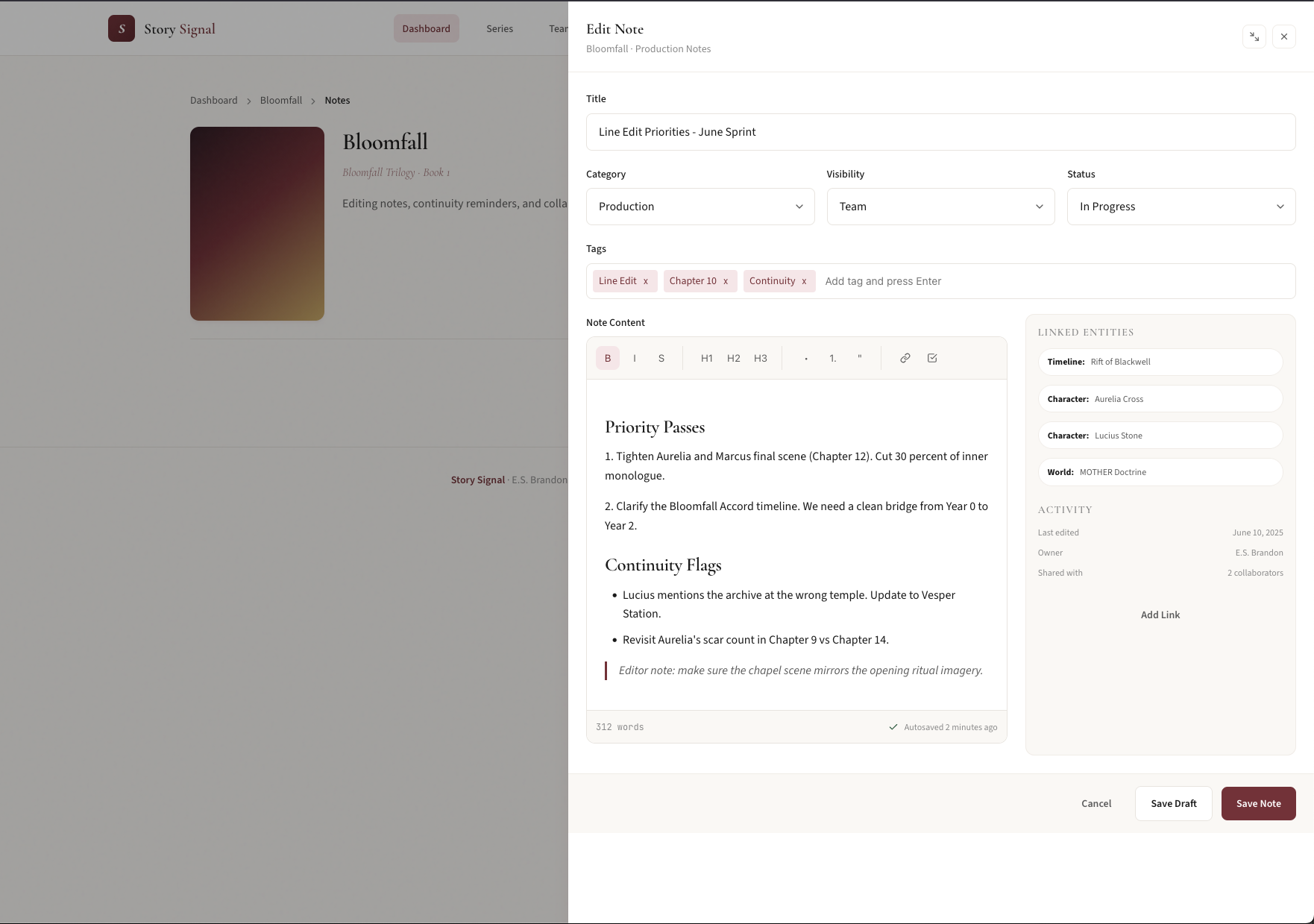Screen dimensions: 1314x924
Task: Click the Save Note button
Action: 1258,803
